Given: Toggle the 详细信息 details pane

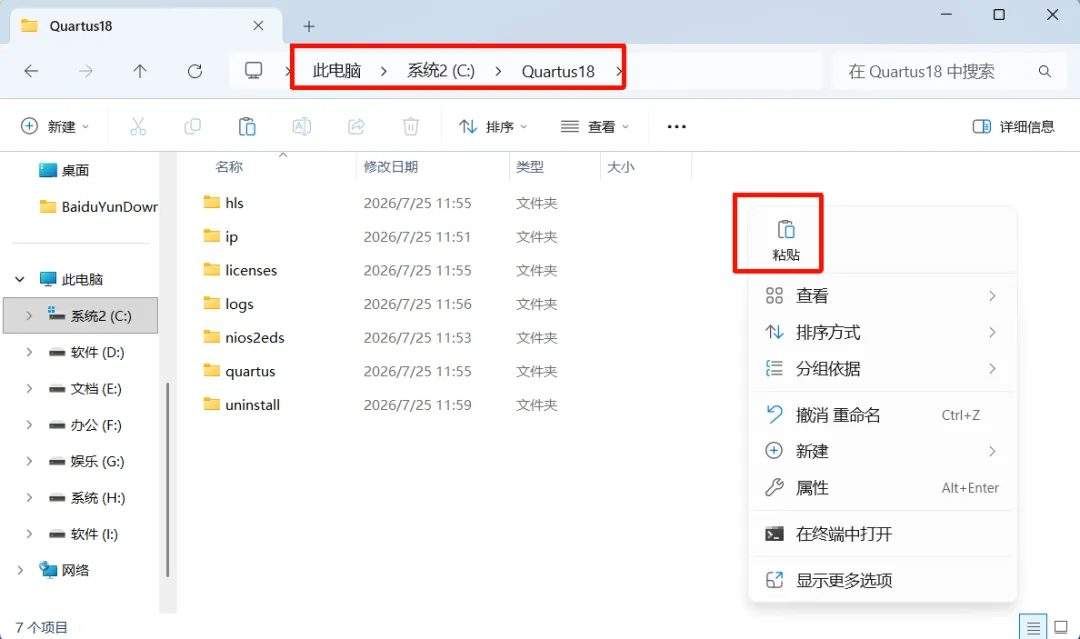Looking at the screenshot, I should 1013,127.
